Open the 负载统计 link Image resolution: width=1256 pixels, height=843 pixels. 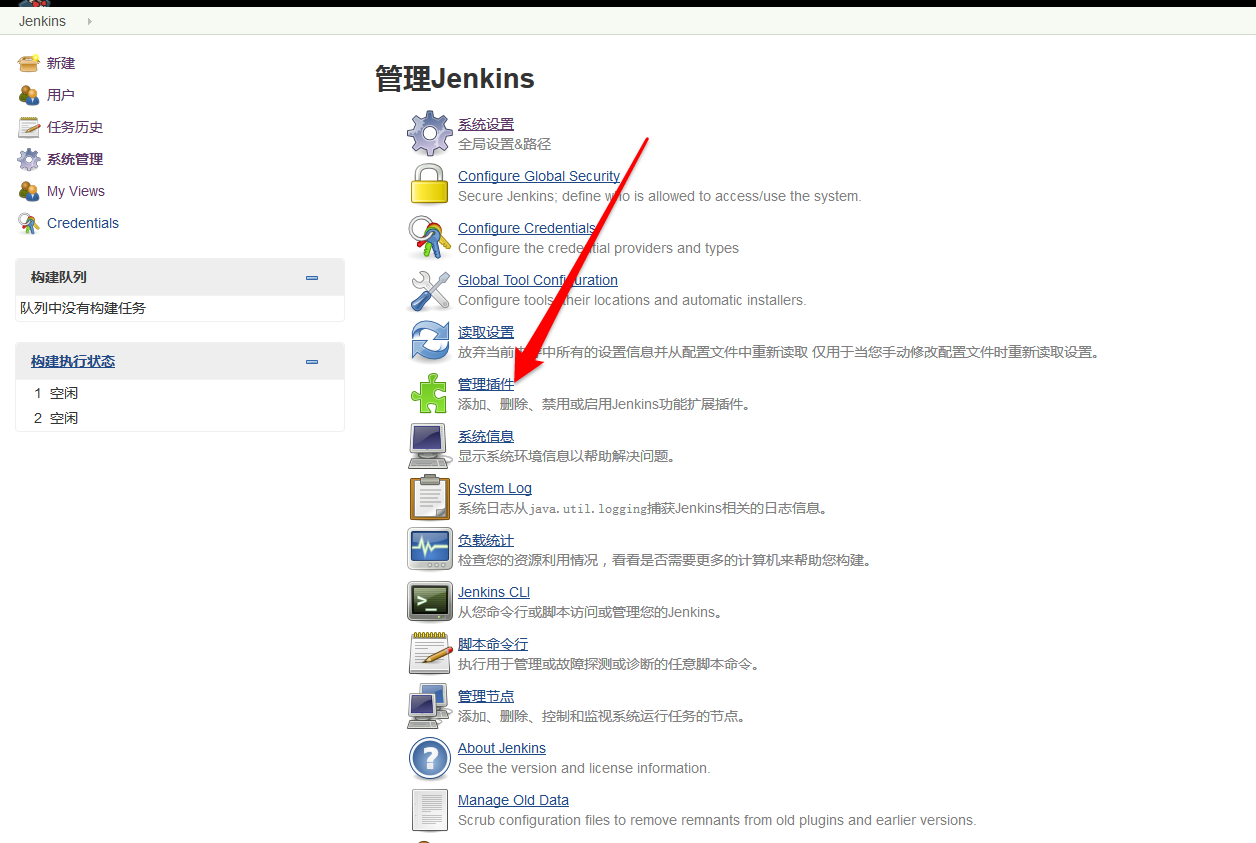[x=486, y=540]
